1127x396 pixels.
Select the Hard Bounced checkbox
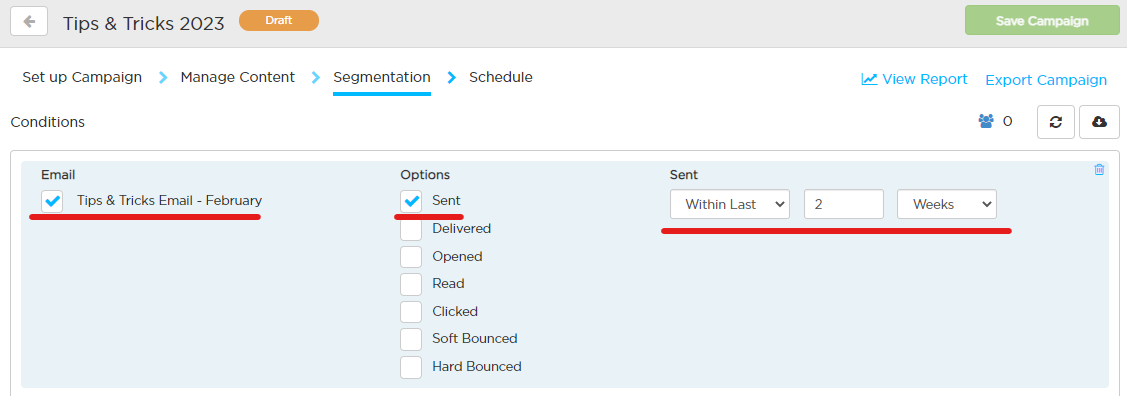(x=411, y=367)
